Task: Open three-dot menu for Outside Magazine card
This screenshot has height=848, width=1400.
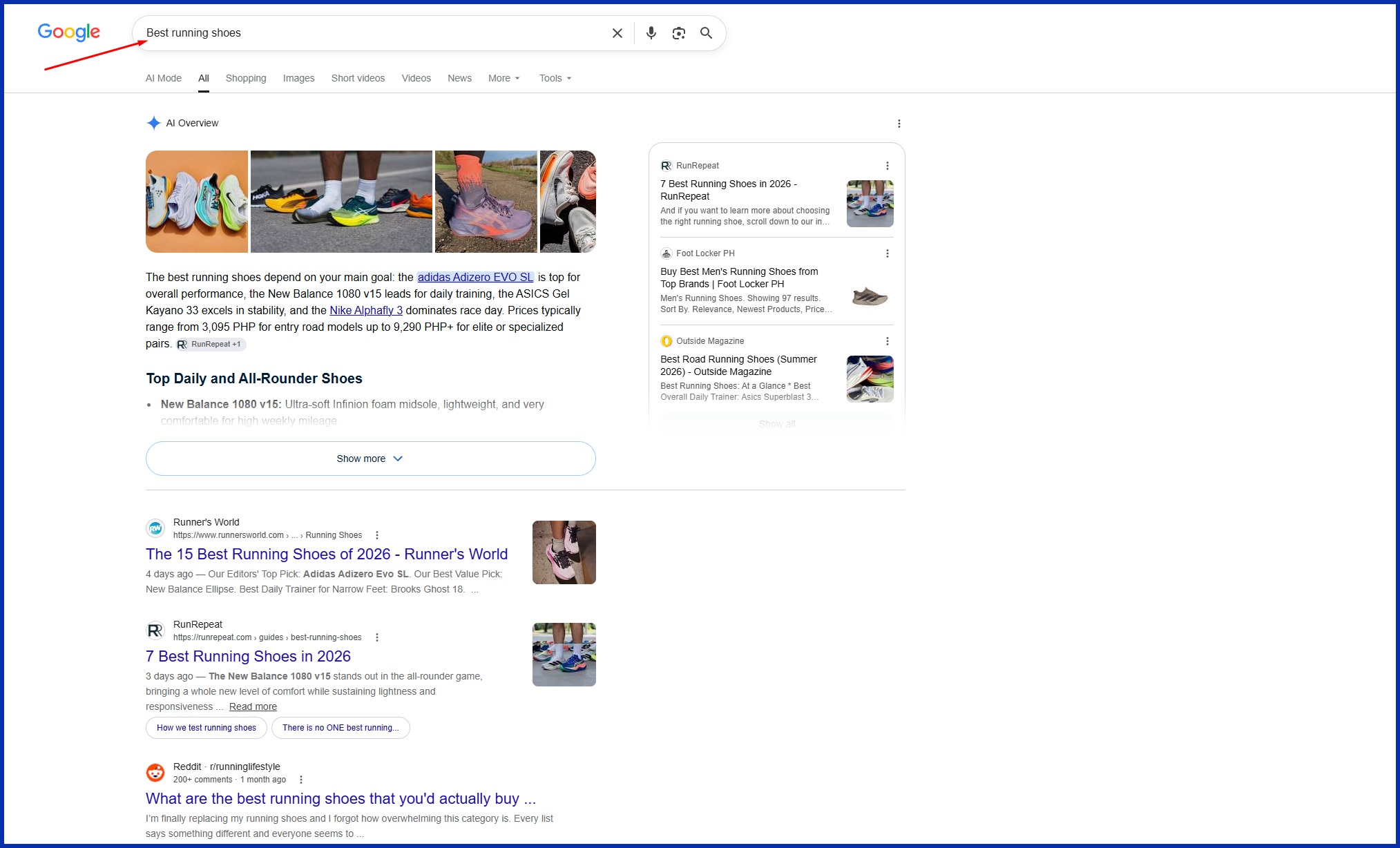Action: point(888,341)
